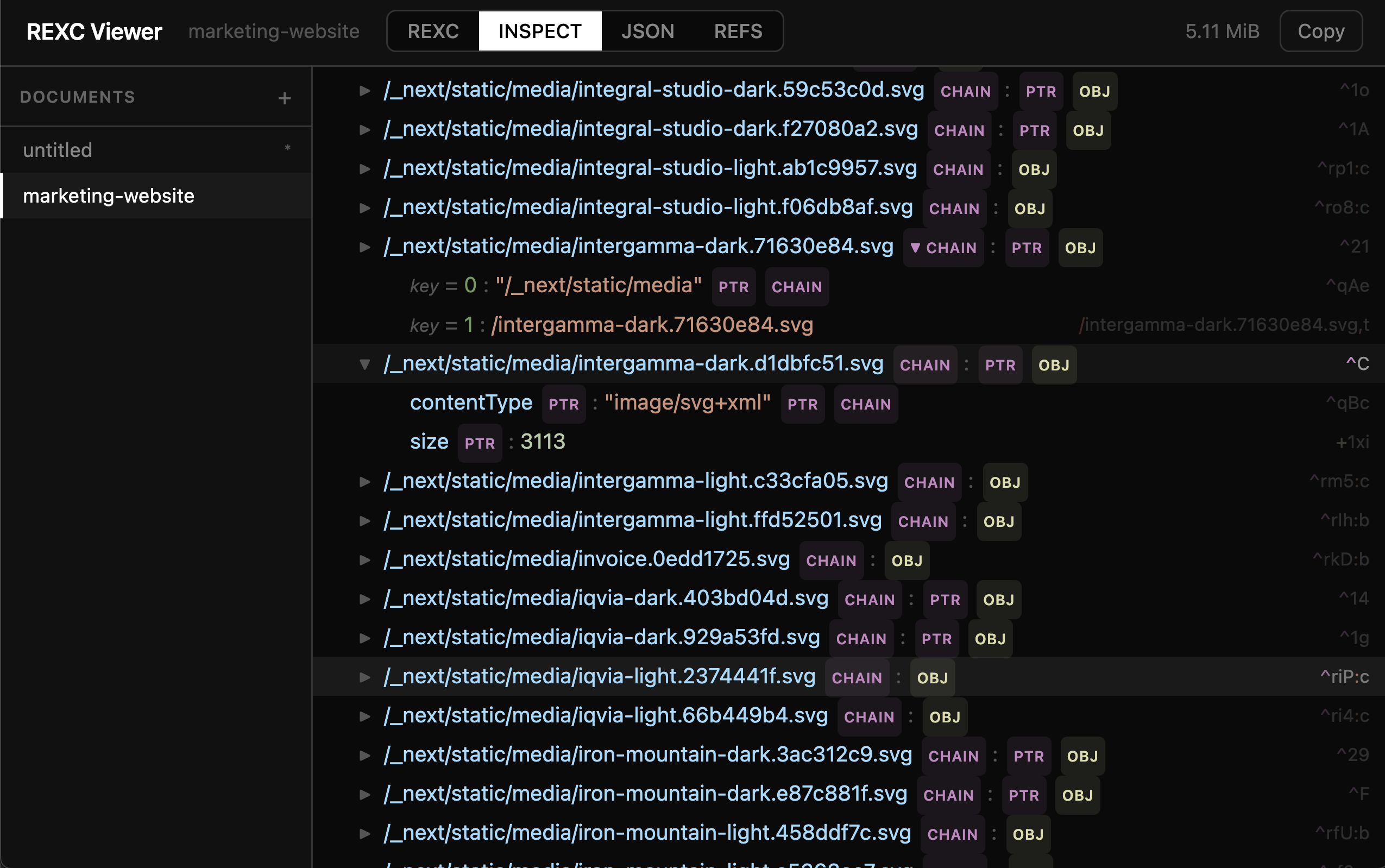The image size is (1385, 868).
Task: Collapse the expanded CHAIN on intergamma-dark.71630e84.svg
Action: click(x=943, y=248)
